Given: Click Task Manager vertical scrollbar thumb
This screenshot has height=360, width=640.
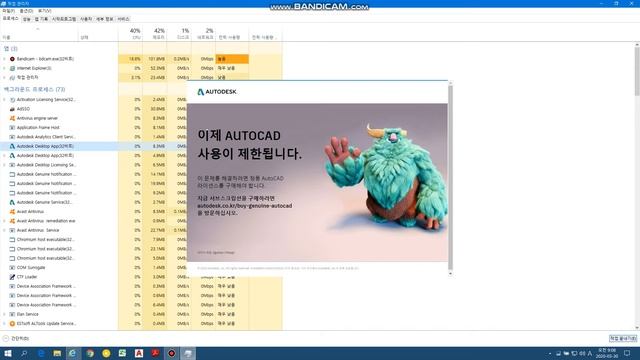Looking at the screenshot, I should pos(637,71).
